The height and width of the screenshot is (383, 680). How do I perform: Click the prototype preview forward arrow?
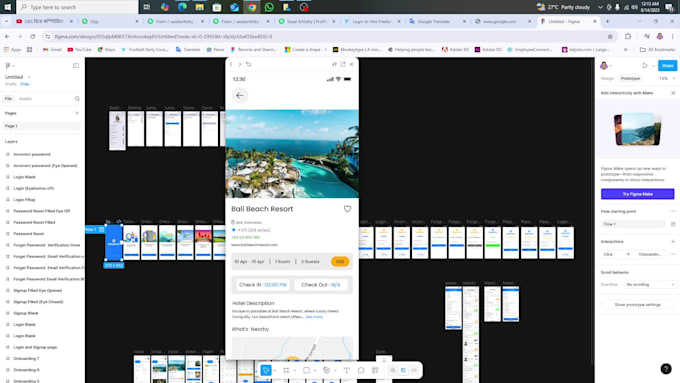coord(239,64)
